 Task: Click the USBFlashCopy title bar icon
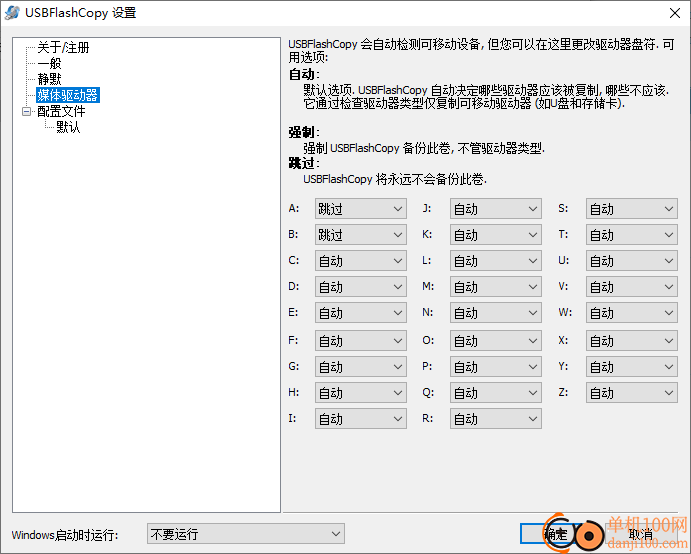click(x=12, y=13)
